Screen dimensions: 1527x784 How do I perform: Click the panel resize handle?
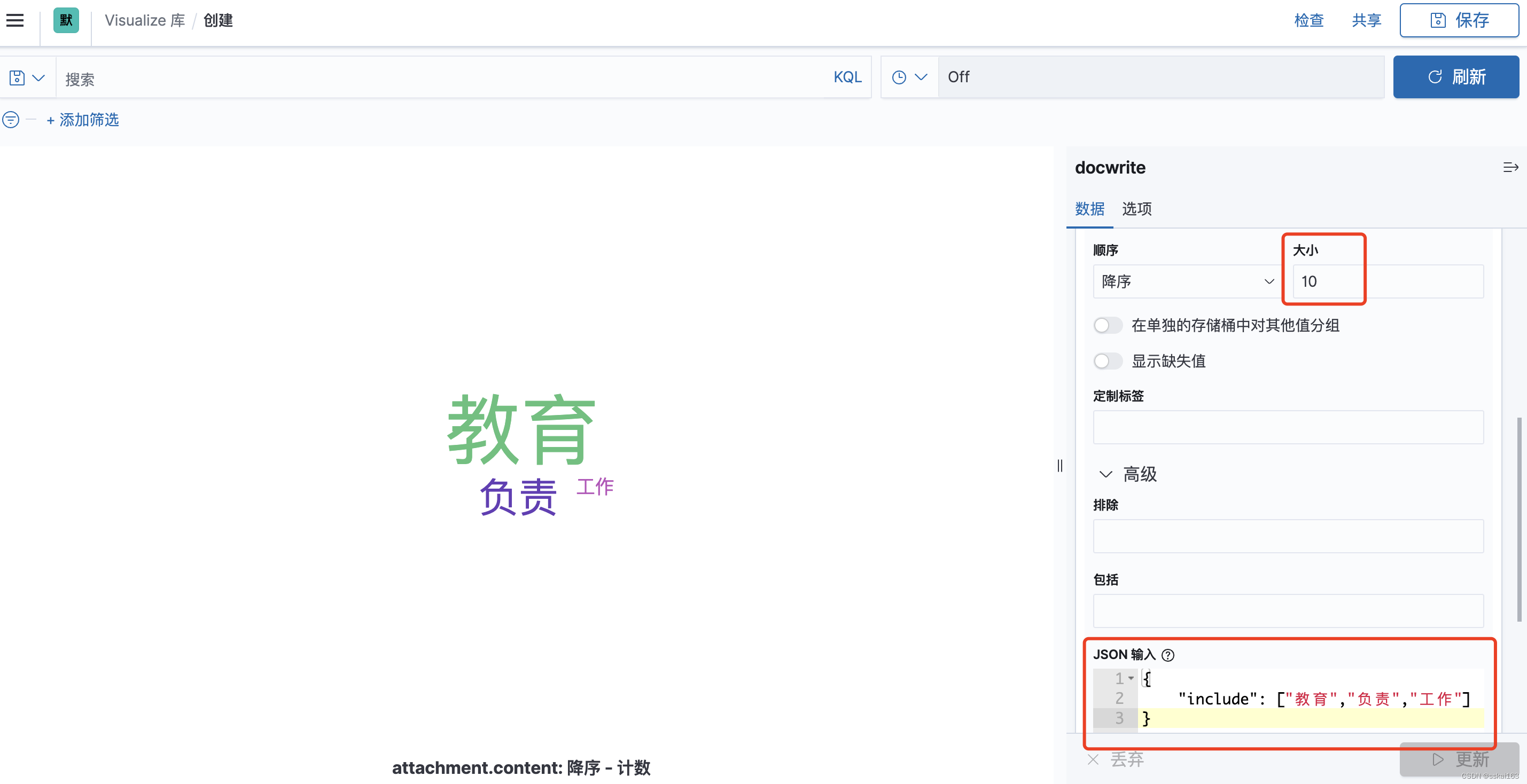click(1059, 465)
